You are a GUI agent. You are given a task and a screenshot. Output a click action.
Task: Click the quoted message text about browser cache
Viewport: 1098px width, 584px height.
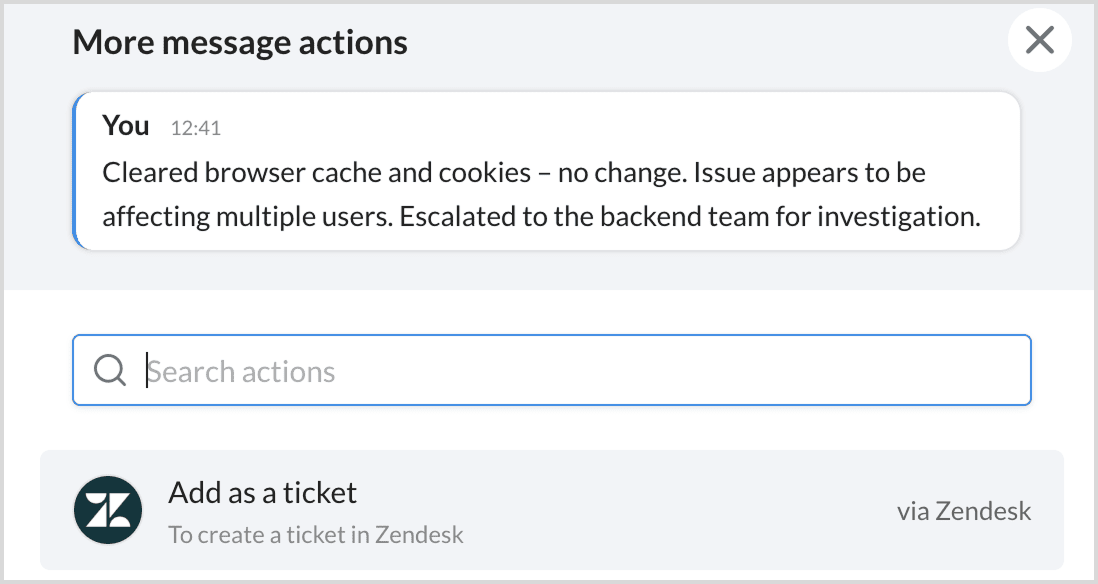pyautogui.click(x=540, y=194)
